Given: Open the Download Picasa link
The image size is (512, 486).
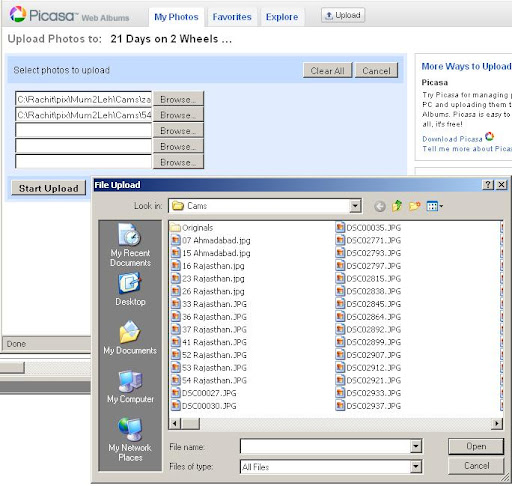Looking at the screenshot, I should click(452, 139).
